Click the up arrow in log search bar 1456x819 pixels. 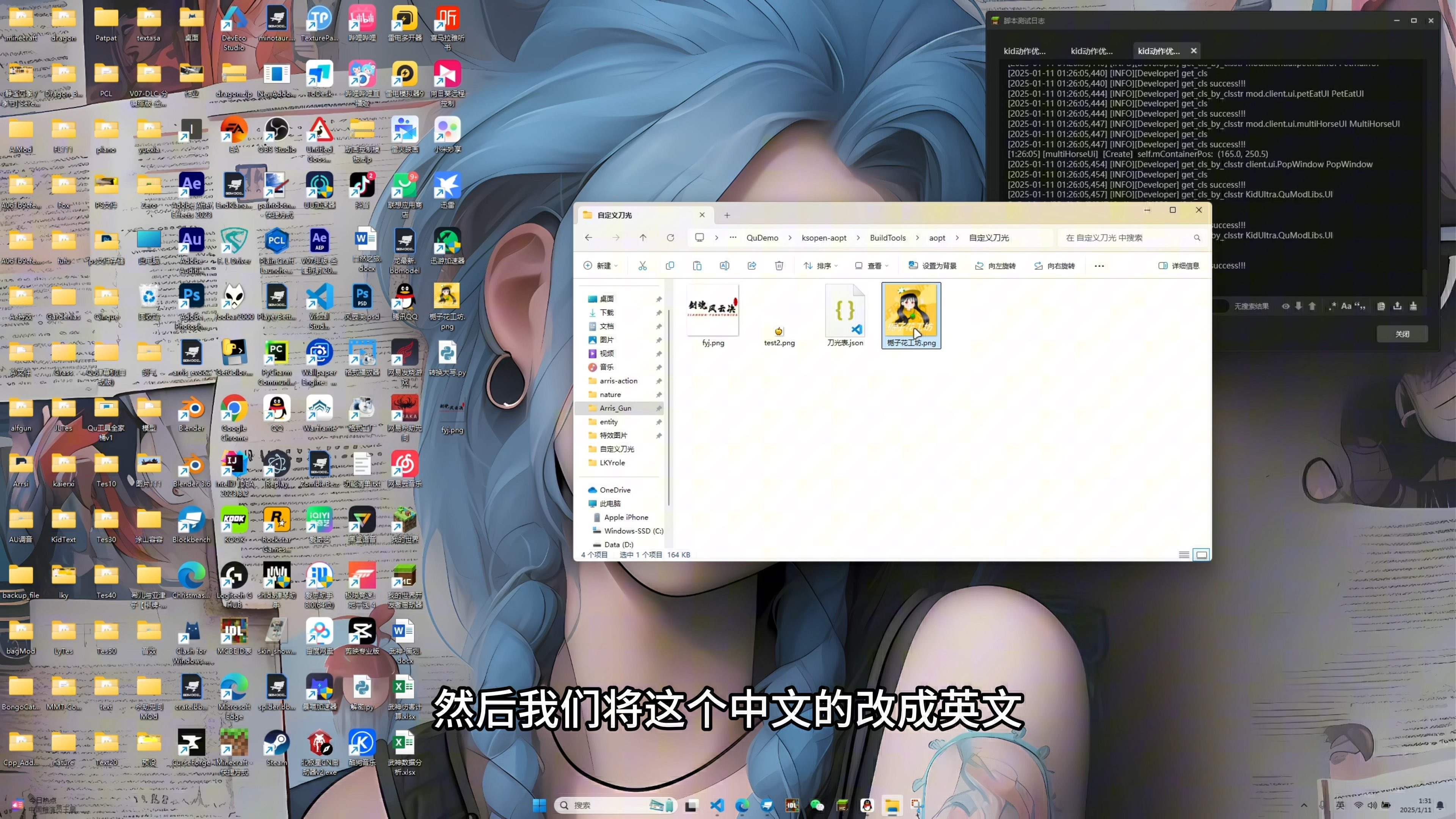(1312, 306)
